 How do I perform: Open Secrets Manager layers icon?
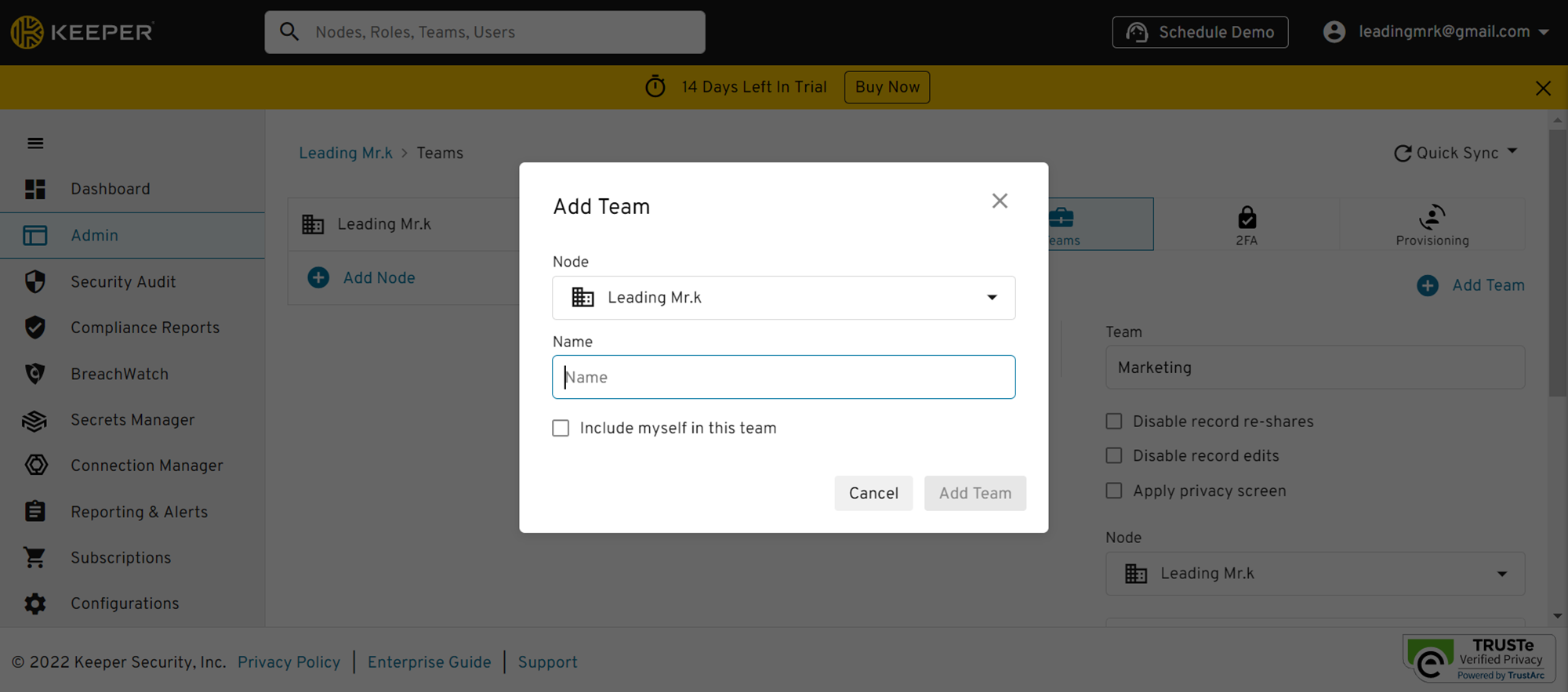click(35, 421)
